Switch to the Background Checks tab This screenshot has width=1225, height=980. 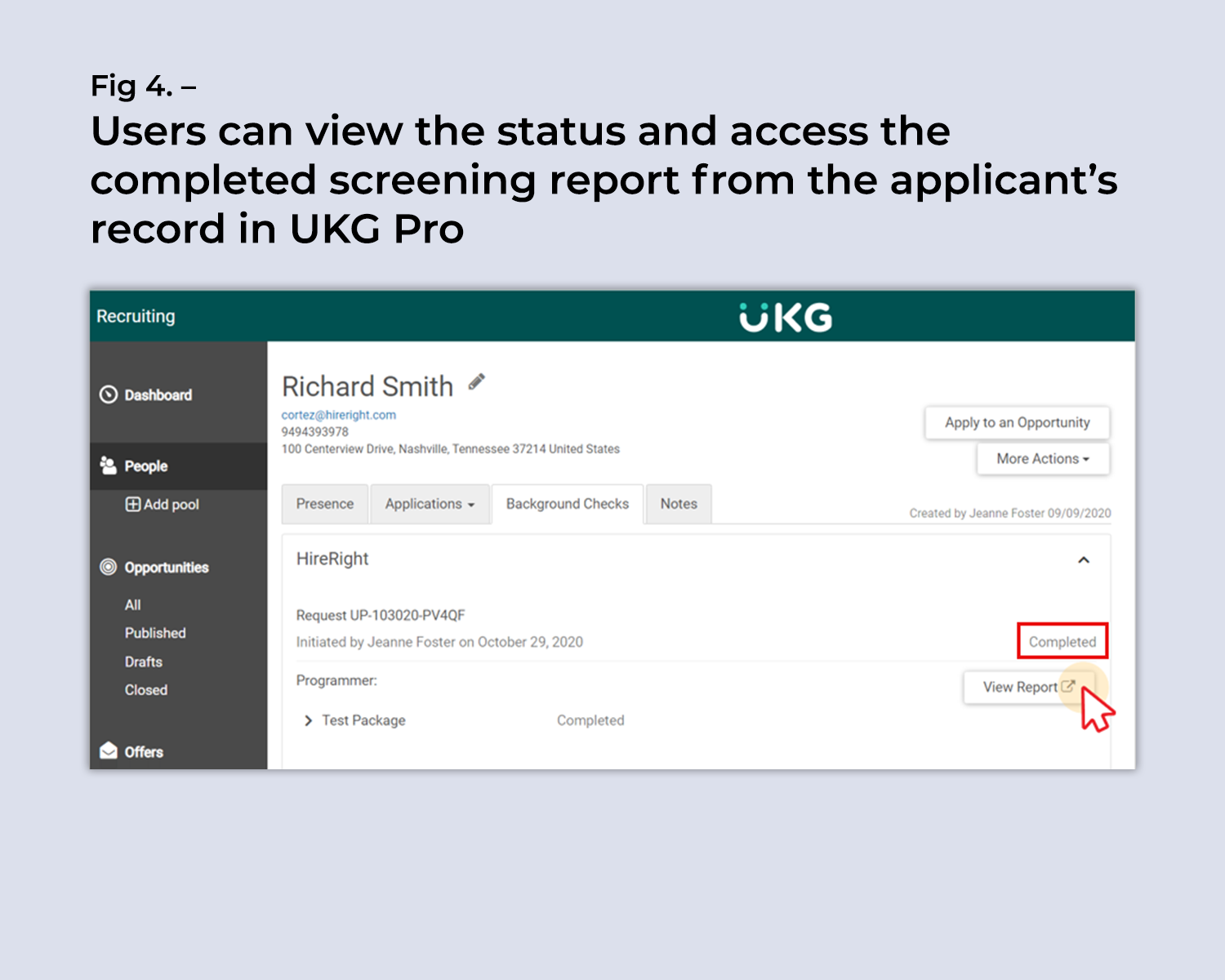[567, 504]
